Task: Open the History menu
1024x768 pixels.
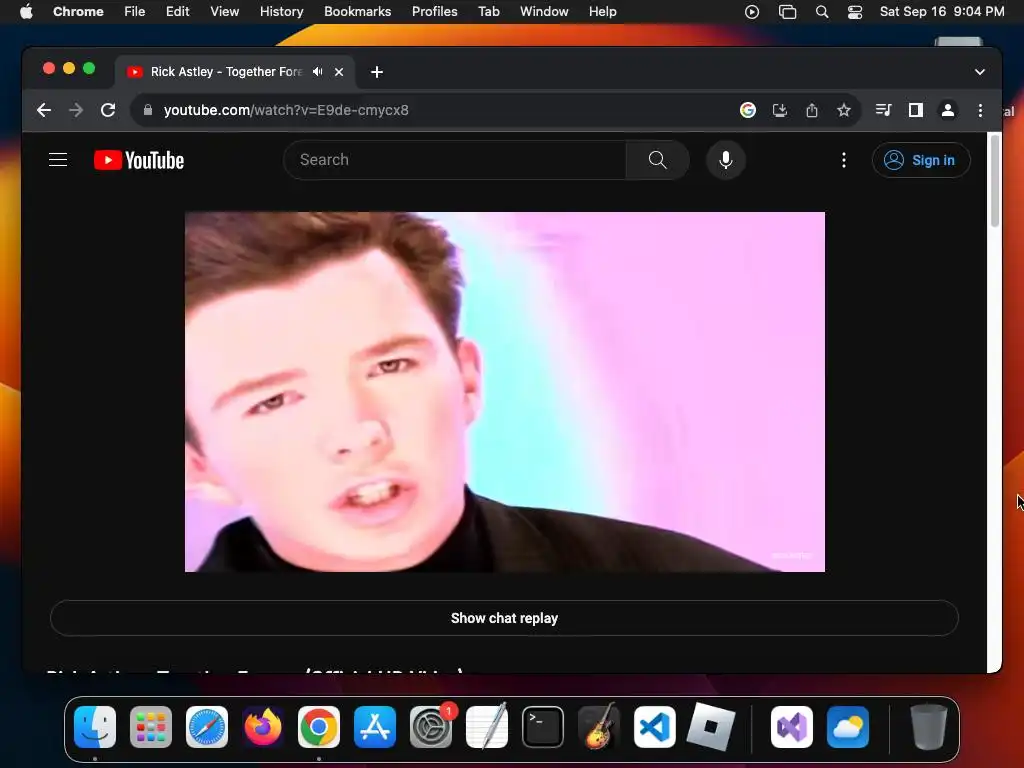Action: click(x=281, y=12)
